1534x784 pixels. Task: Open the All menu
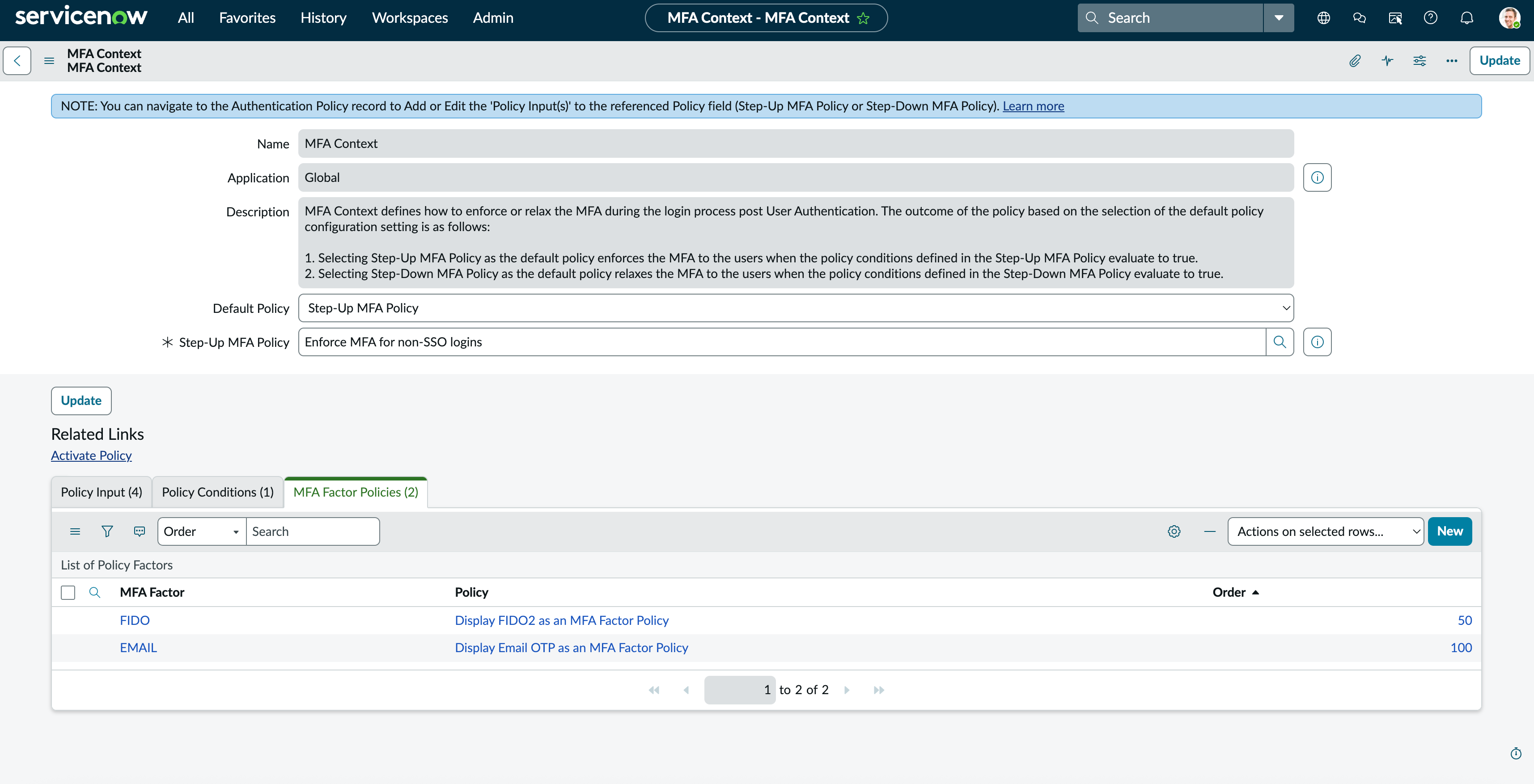[x=186, y=18]
